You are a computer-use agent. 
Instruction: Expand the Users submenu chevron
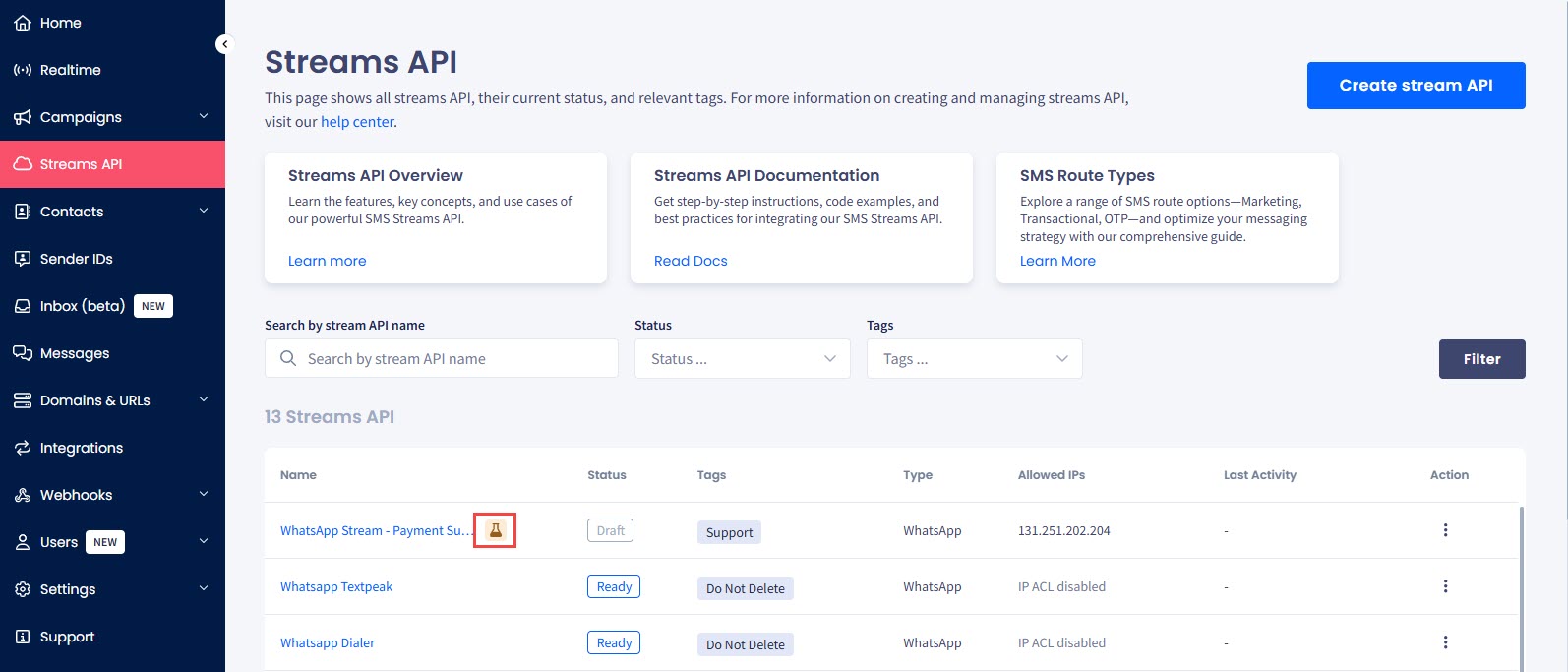click(x=204, y=541)
